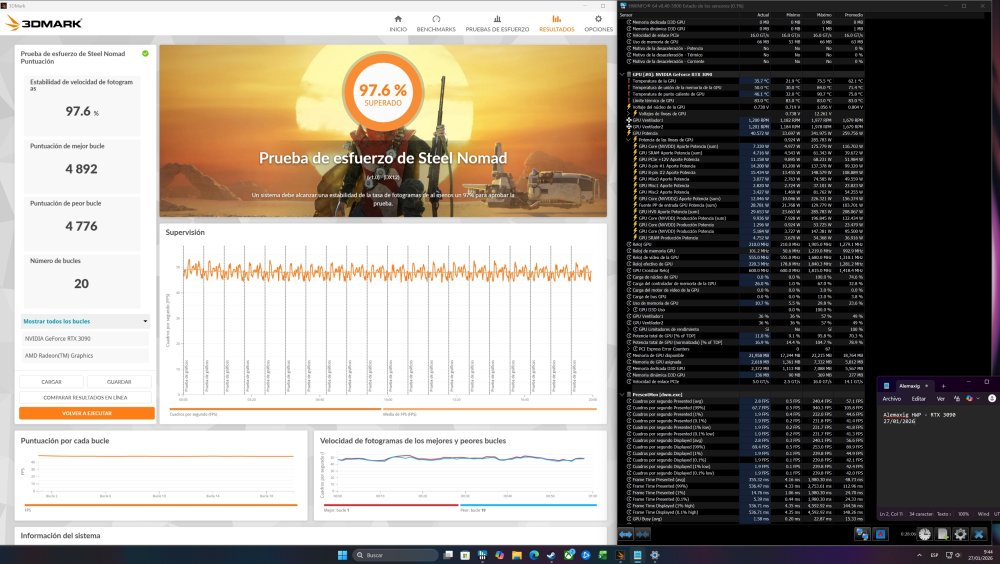Open the PRUEBAS DE ESFUERZO tab
This screenshot has width=1000, height=564.
[497, 23]
